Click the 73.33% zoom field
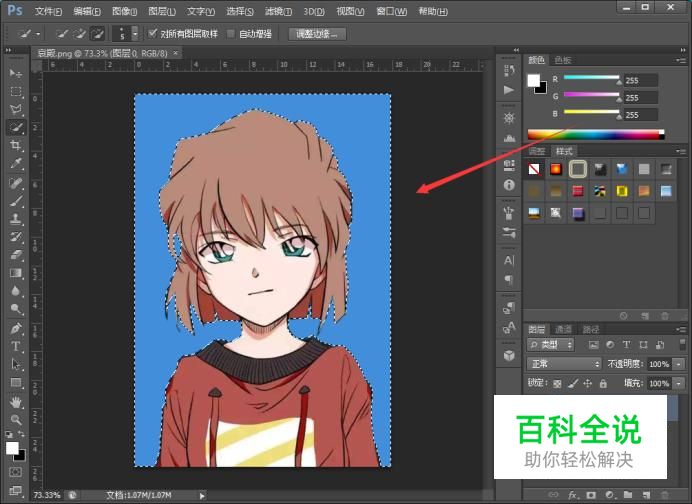This screenshot has width=692, height=504. 47,495
